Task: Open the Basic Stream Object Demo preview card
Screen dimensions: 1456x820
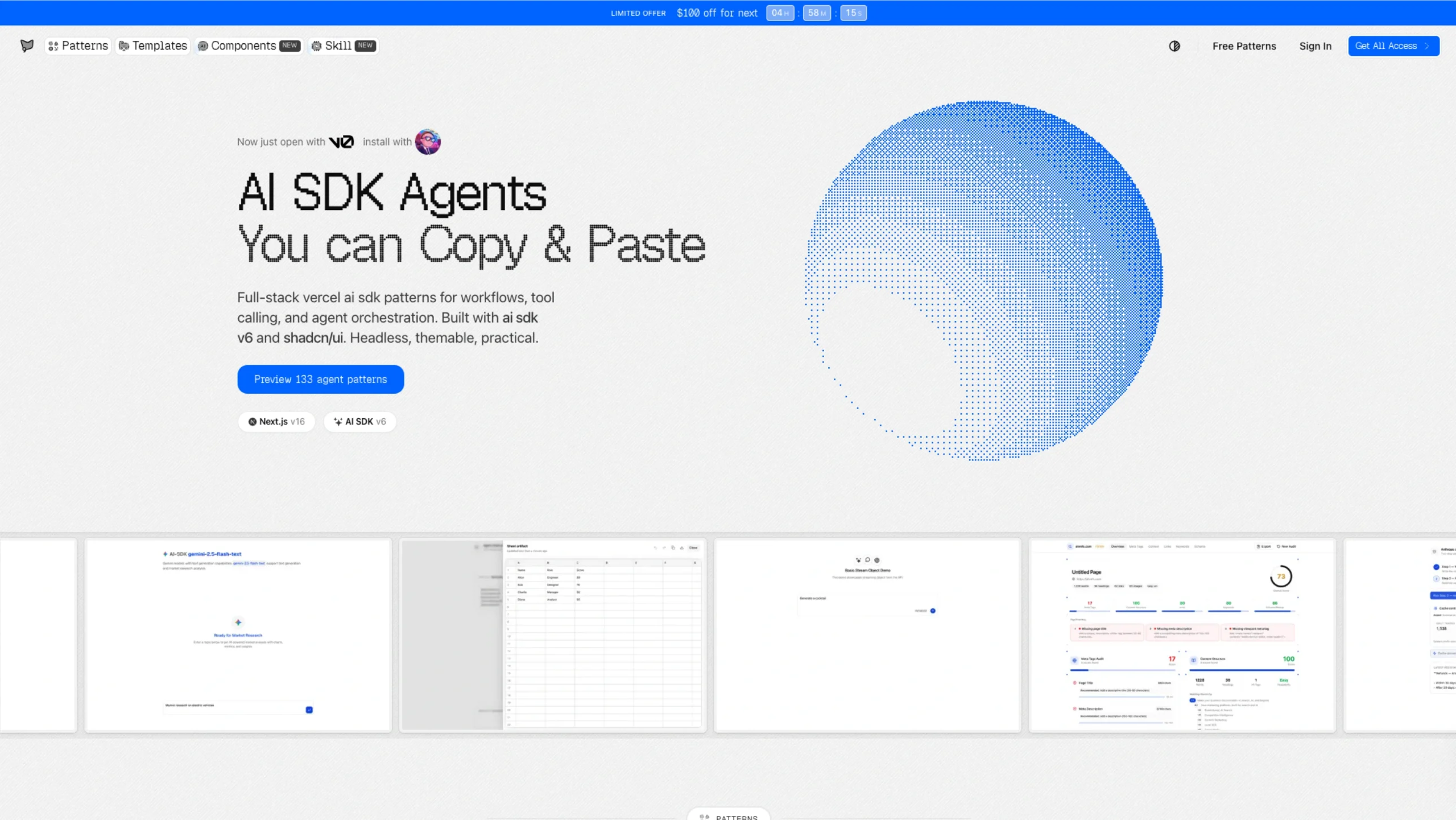Action: (867, 635)
